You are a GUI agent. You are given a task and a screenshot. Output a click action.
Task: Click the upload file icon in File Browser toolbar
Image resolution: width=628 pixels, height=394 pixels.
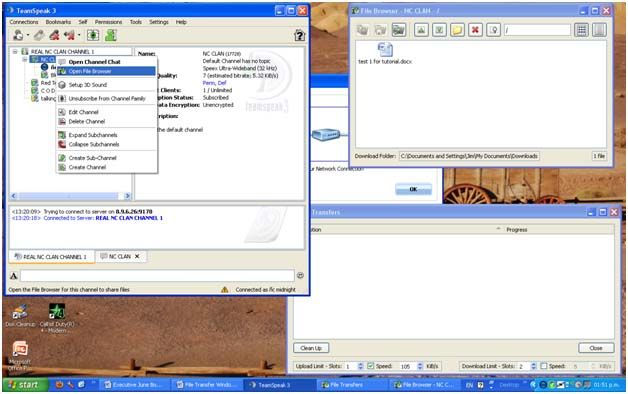coord(421,30)
